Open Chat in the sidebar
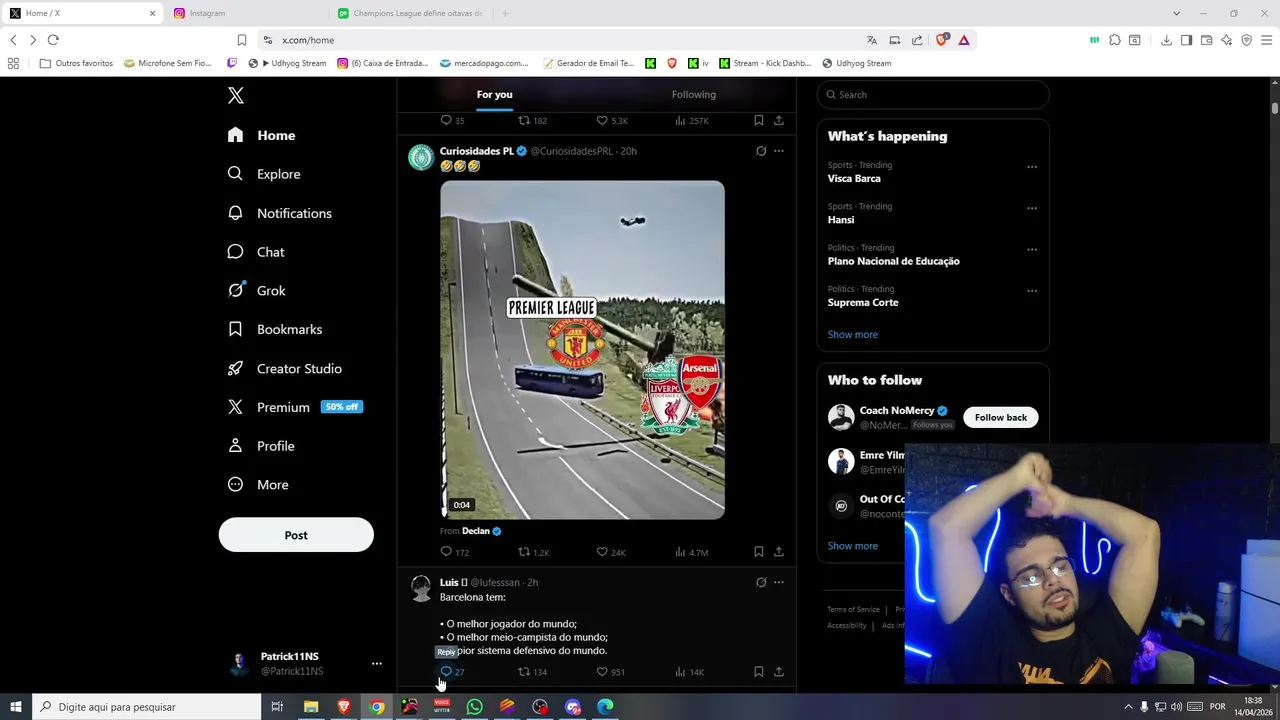Viewport: 1280px width, 720px height. pos(256,252)
